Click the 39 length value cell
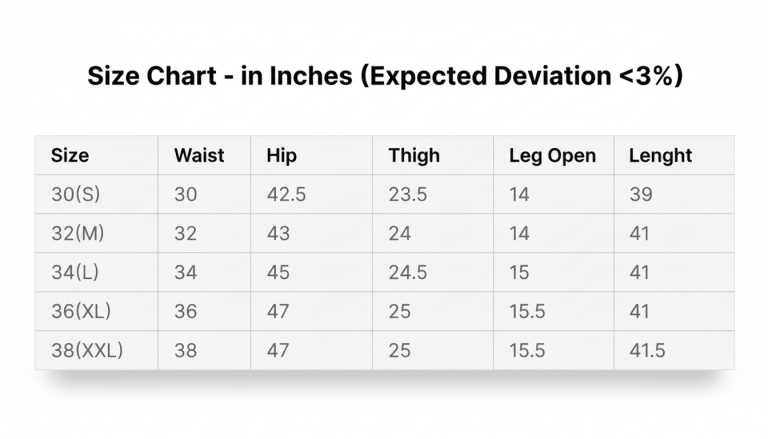 tap(640, 194)
